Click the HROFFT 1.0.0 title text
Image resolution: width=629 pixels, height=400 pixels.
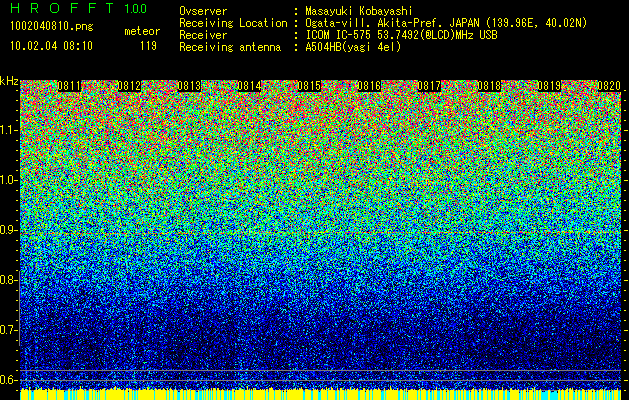click(x=79, y=8)
